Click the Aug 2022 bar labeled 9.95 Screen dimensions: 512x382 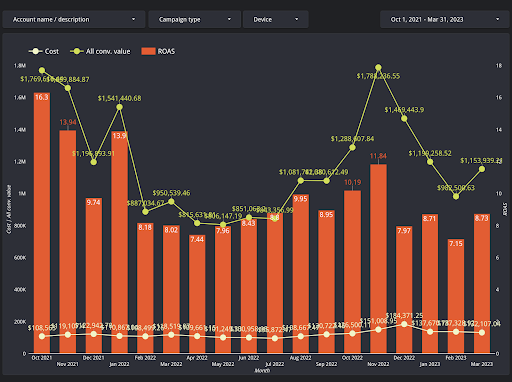(x=300, y=274)
